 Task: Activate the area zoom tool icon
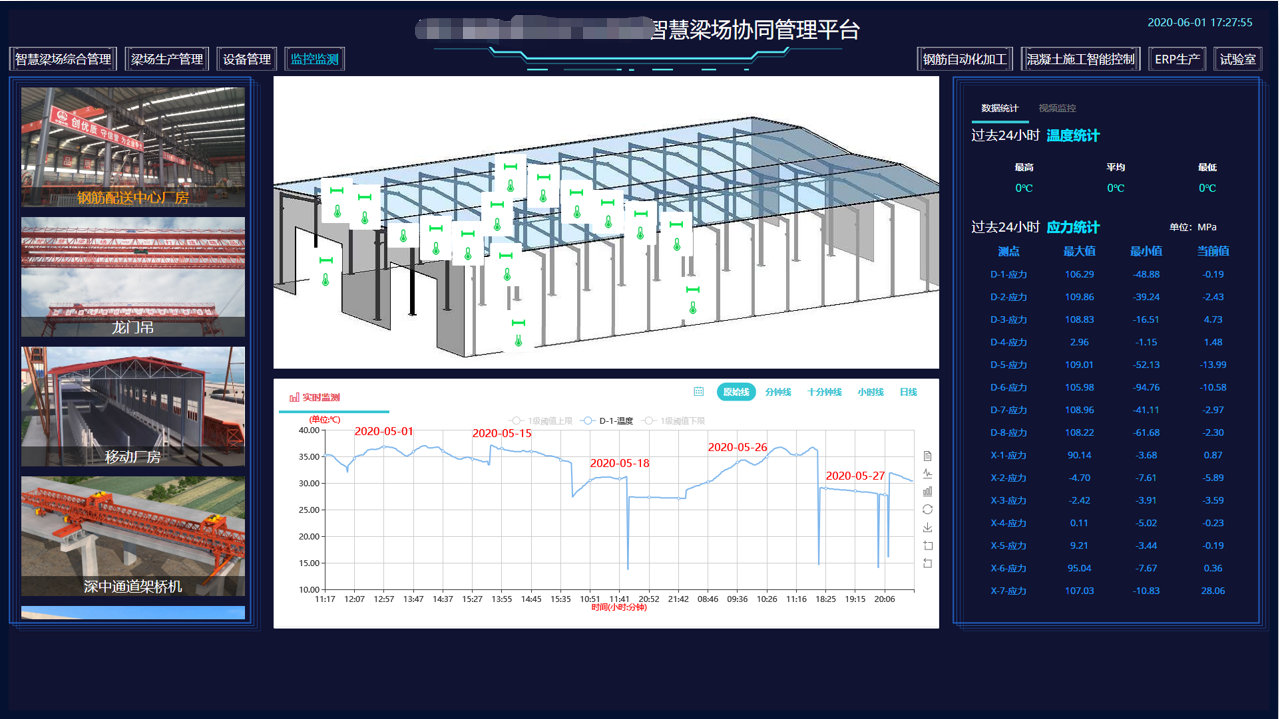click(927, 546)
